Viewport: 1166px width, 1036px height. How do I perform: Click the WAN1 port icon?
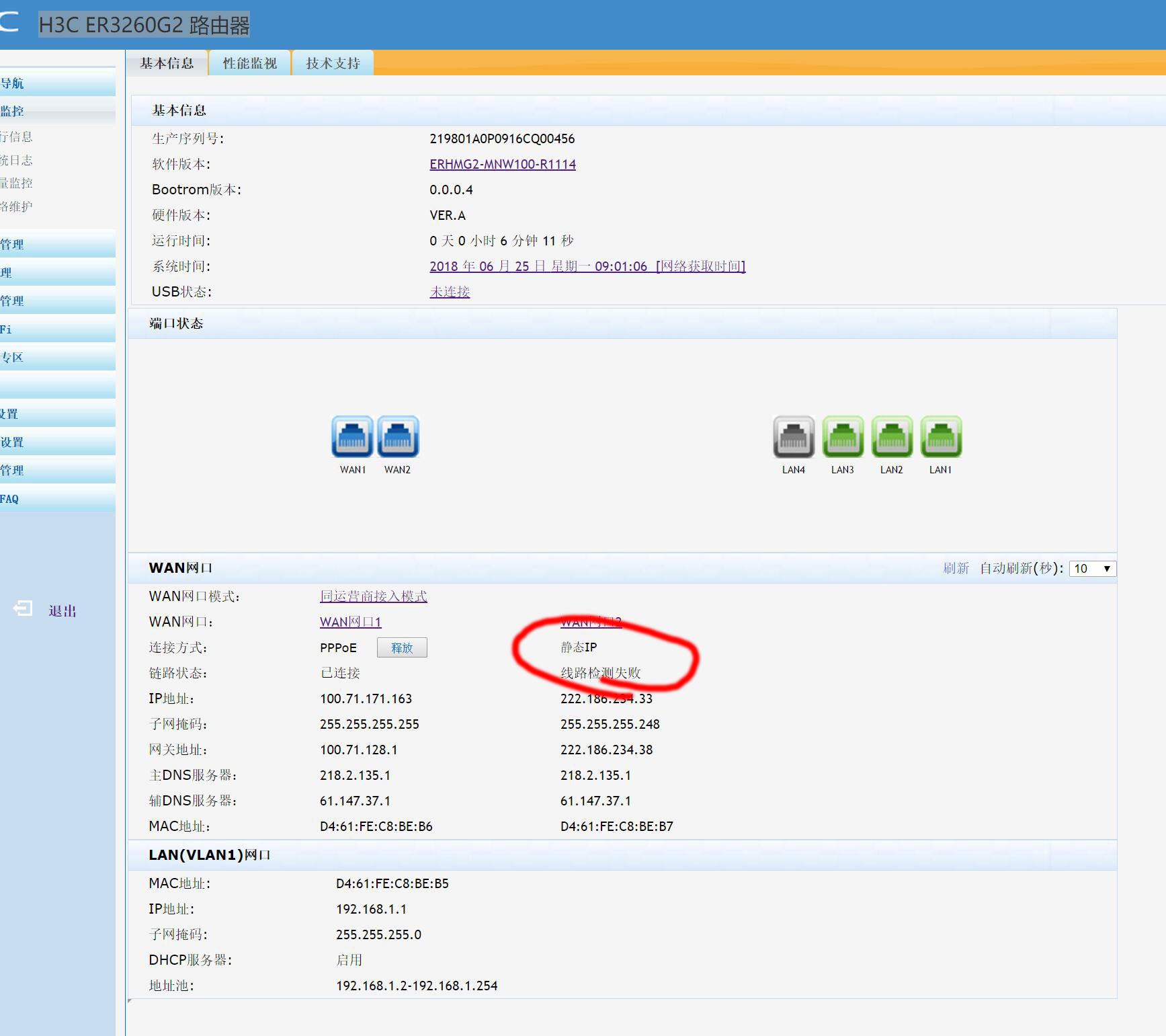[x=352, y=436]
